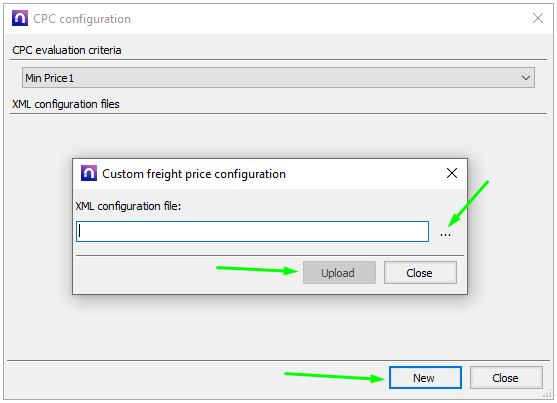Click the resize grip in the window corner
The height and width of the screenshot is (403, 557).
pyautogui.click(x=547, y=394)
